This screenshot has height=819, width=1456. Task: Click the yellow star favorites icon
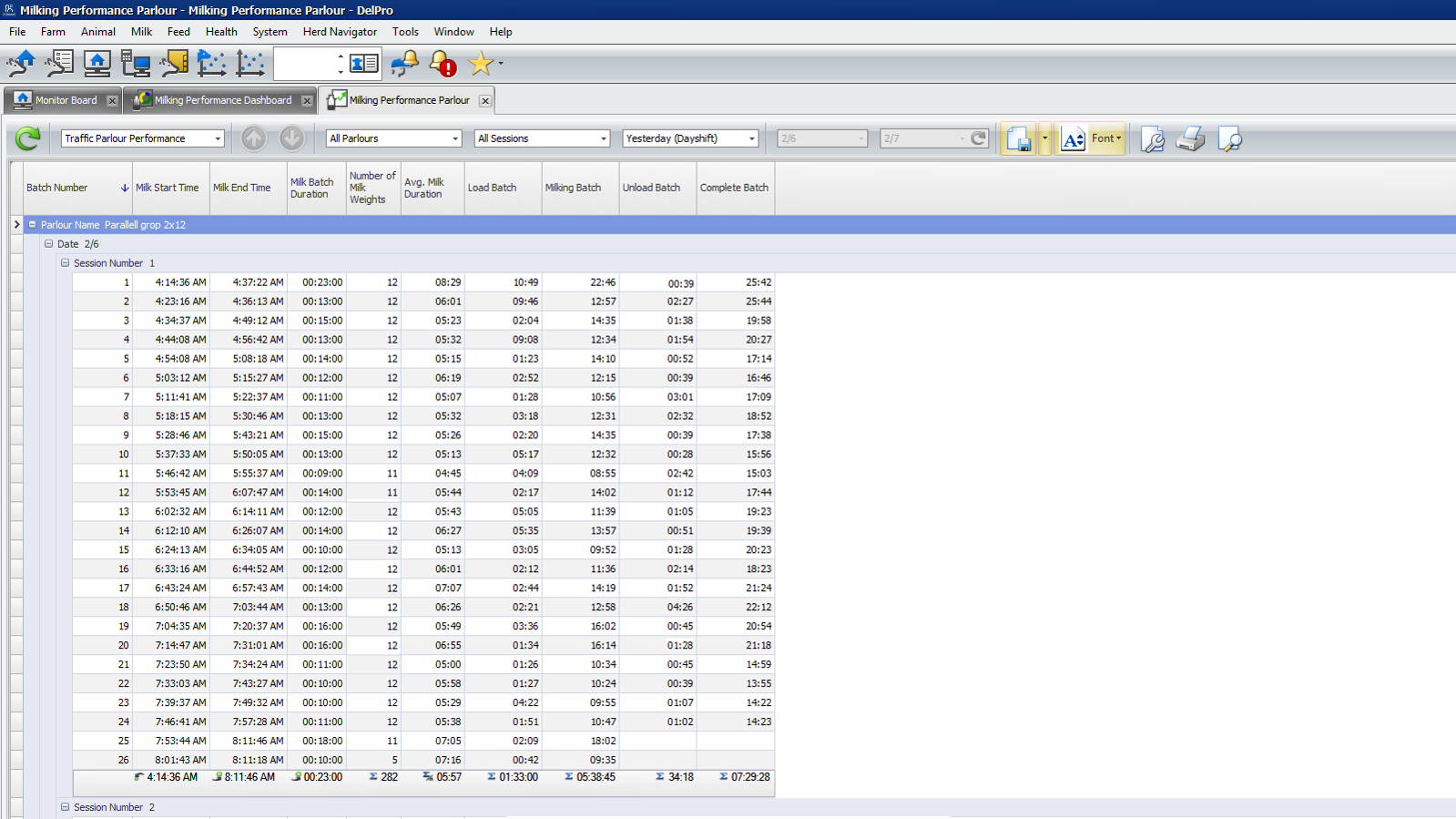pyautogui.click(x=480, y=64)
